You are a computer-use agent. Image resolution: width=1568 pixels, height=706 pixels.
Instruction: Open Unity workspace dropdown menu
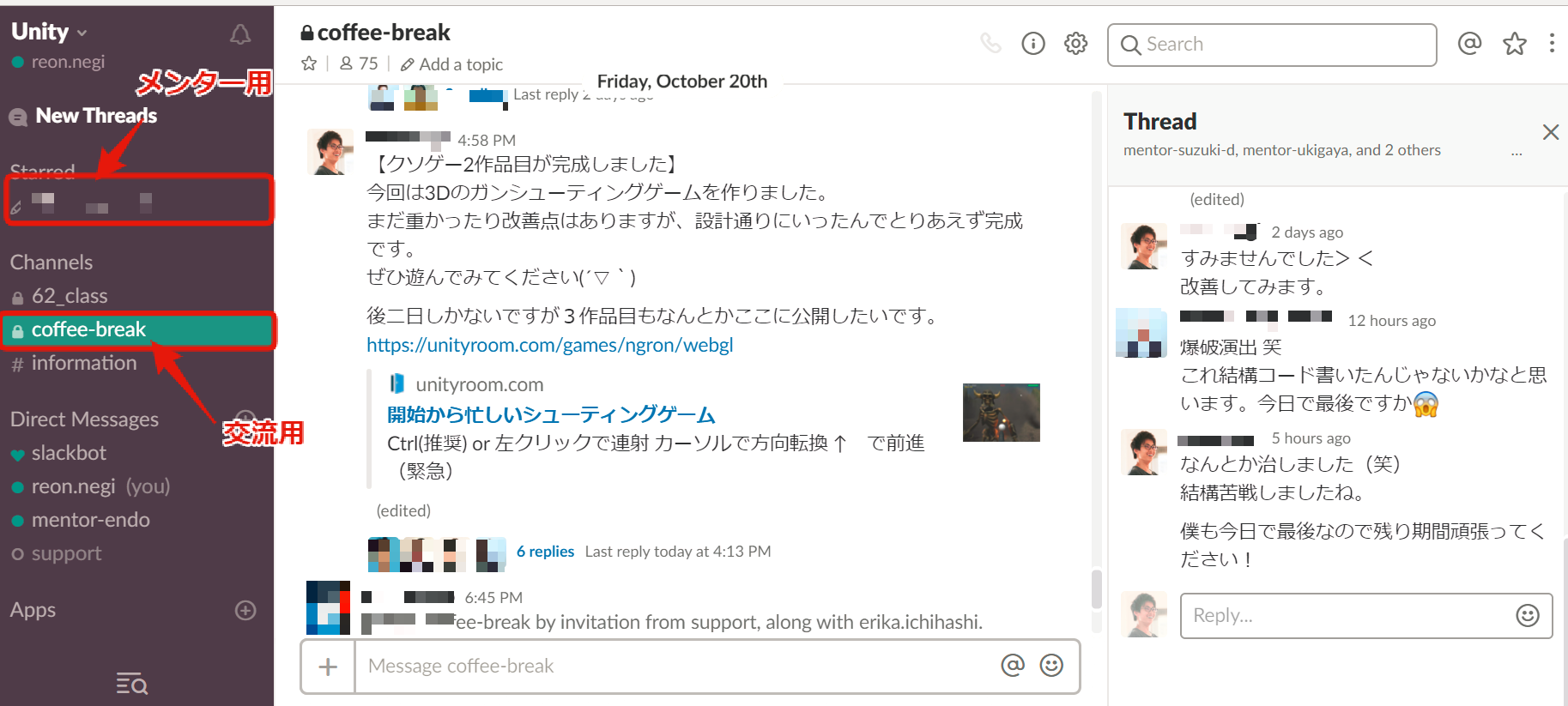(49, 32)
